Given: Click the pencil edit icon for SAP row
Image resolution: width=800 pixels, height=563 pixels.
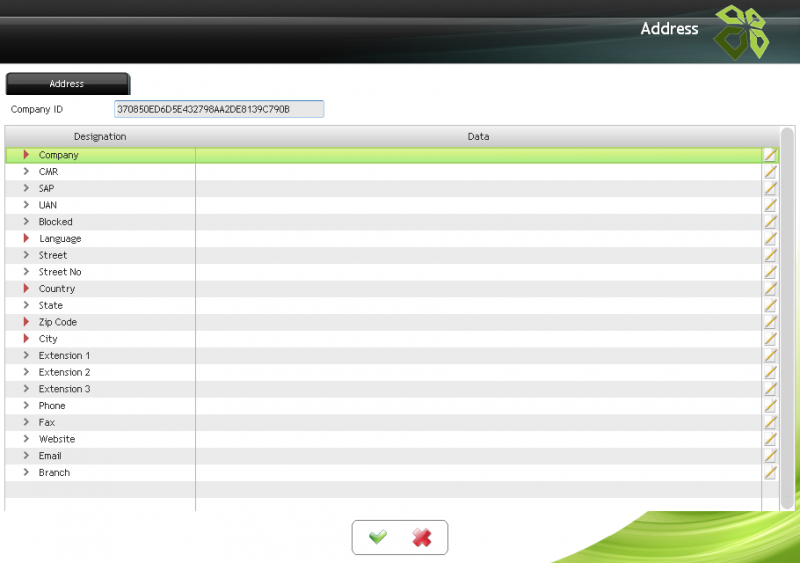Looking at the screenshot, I should coord(770,188).
